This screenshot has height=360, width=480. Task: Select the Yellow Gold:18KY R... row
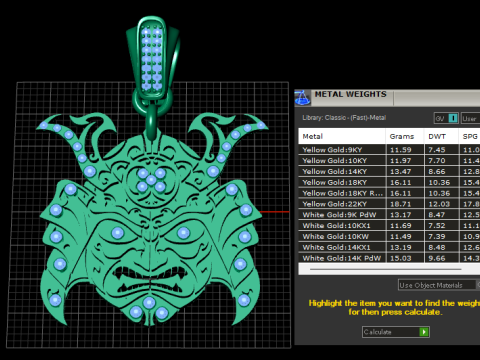[x=389, y=193]
